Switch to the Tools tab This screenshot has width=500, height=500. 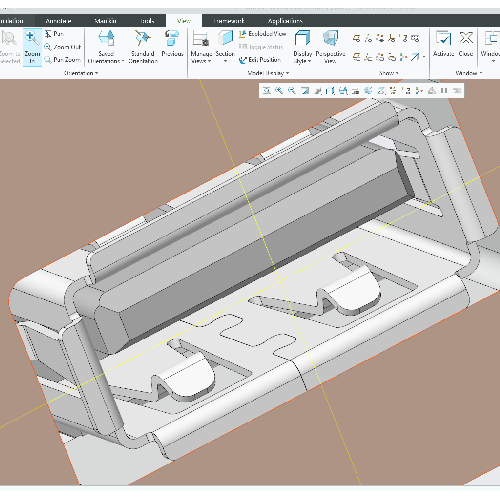point(147,21)
